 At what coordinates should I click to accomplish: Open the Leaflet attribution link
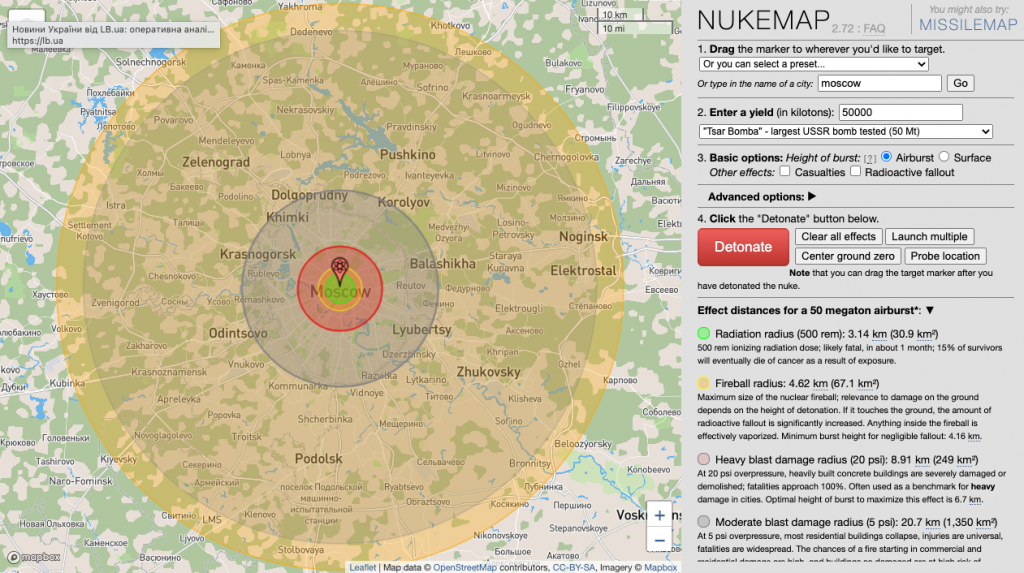point(362,567)
